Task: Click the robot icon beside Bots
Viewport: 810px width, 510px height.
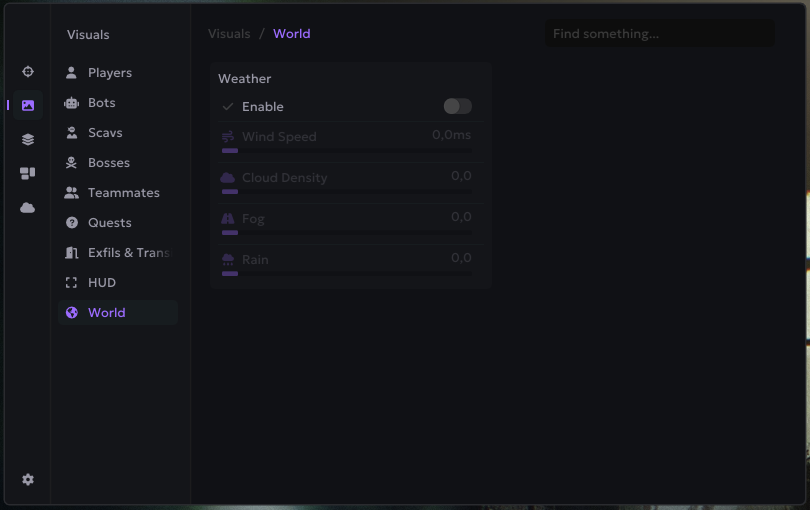Action: [x=72, y=103]
